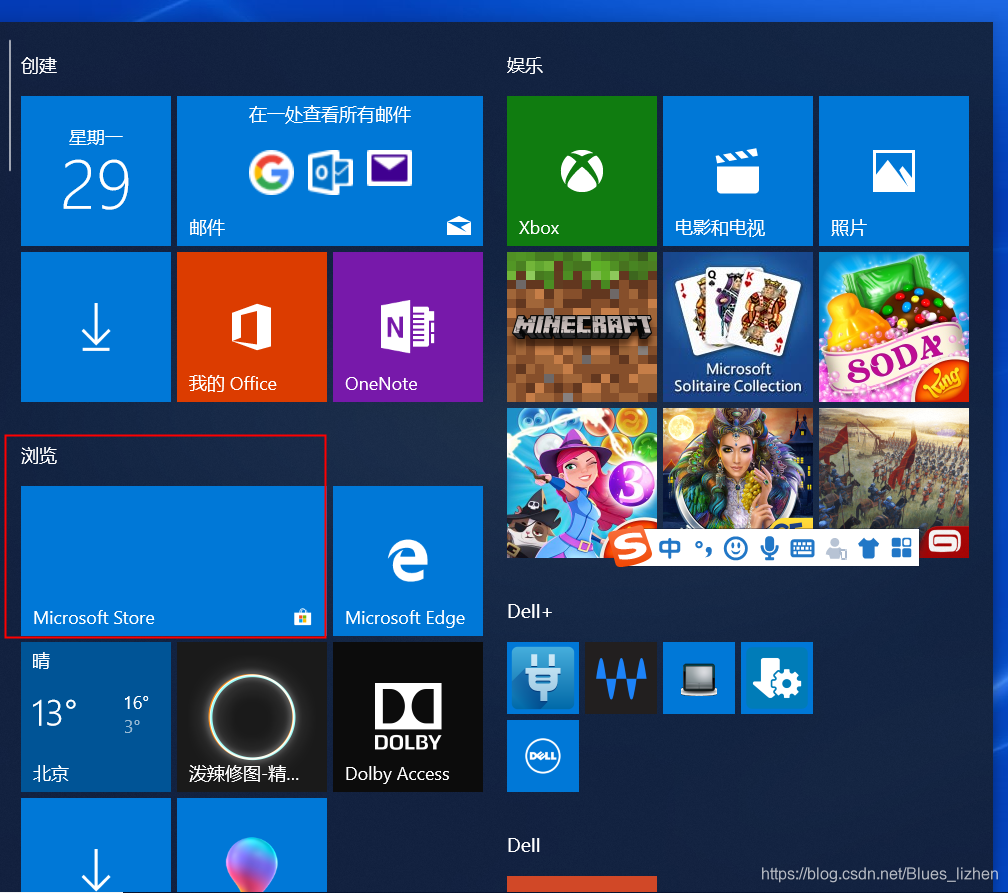Open the Microsoft Store tile
Screen dimensions: 1008x893
[172, 561]
